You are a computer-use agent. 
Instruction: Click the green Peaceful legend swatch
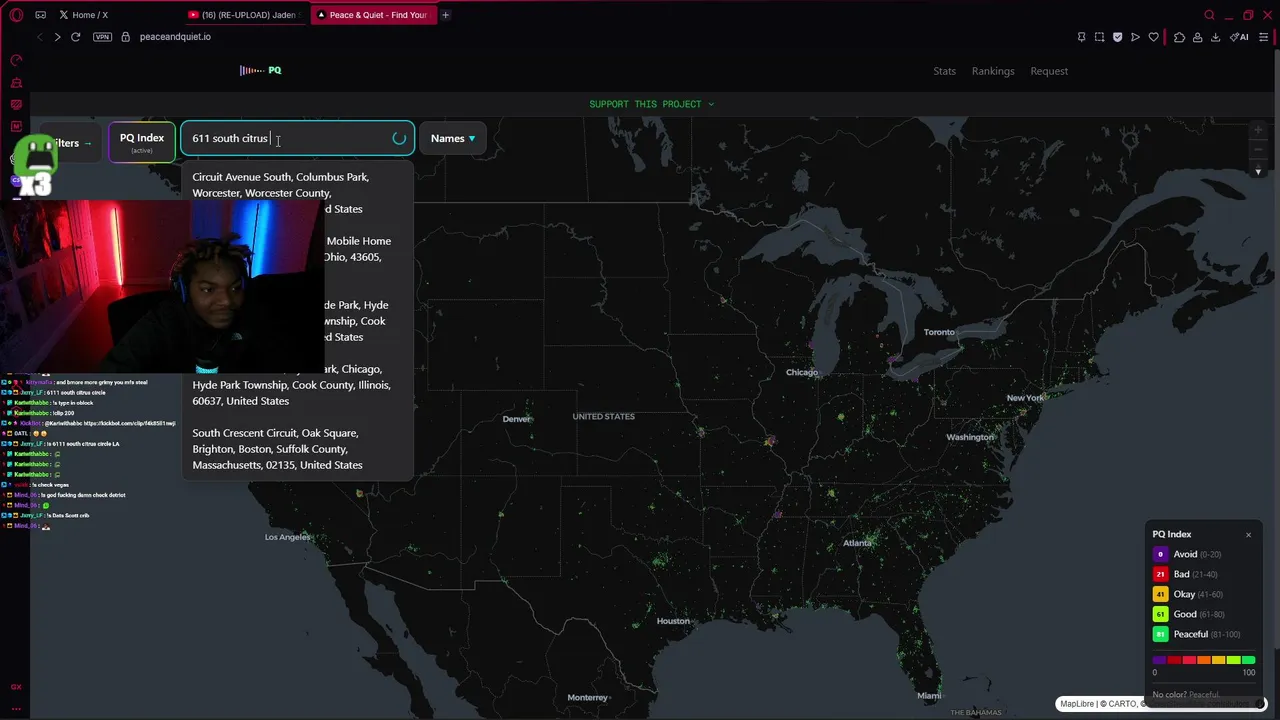pos(1161,634)
